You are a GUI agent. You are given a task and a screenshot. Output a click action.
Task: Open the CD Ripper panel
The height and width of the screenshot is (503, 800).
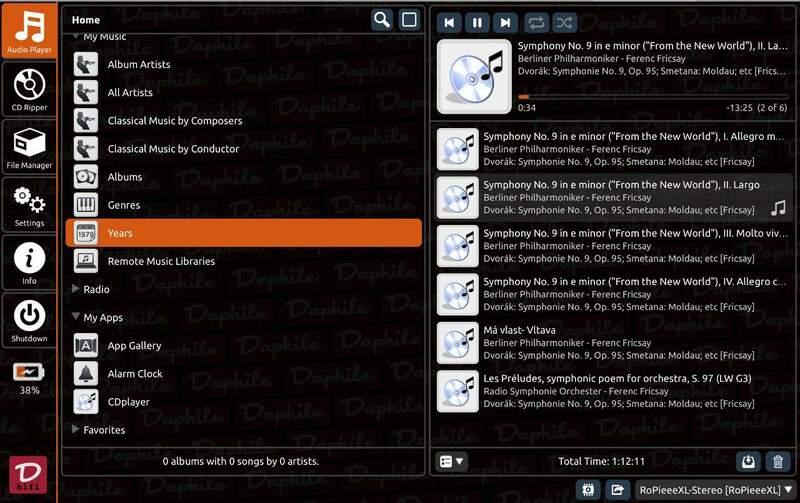click(28, 88)
